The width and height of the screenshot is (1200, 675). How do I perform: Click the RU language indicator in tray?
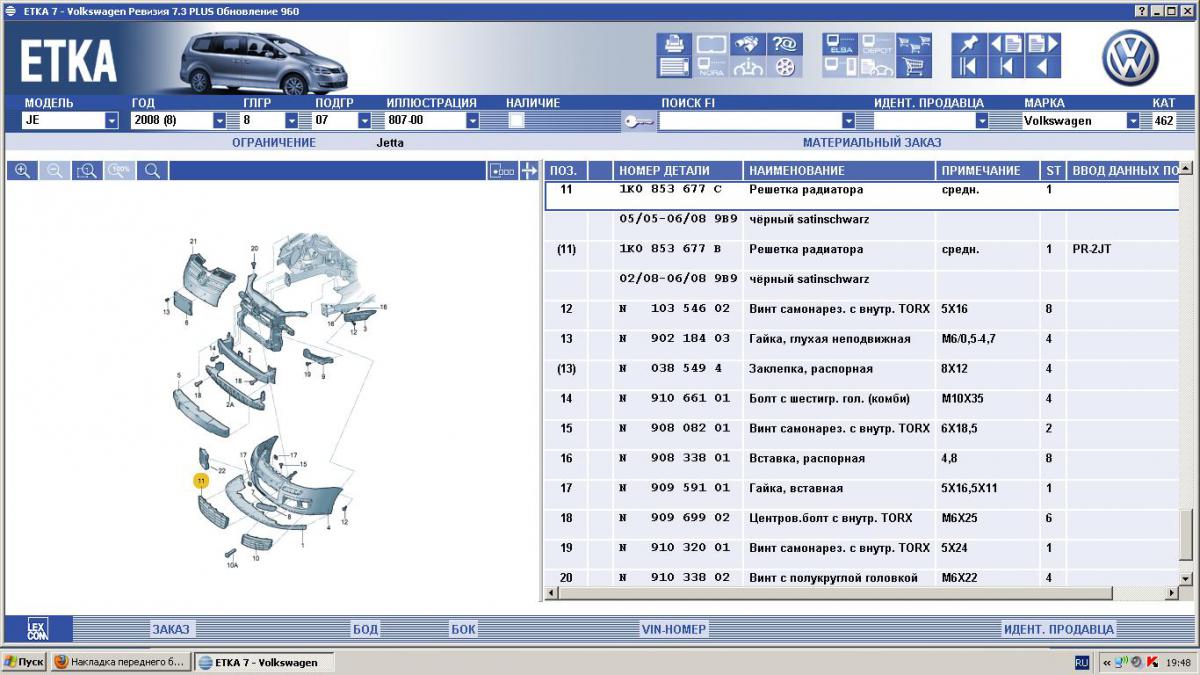coord(1082,662)
